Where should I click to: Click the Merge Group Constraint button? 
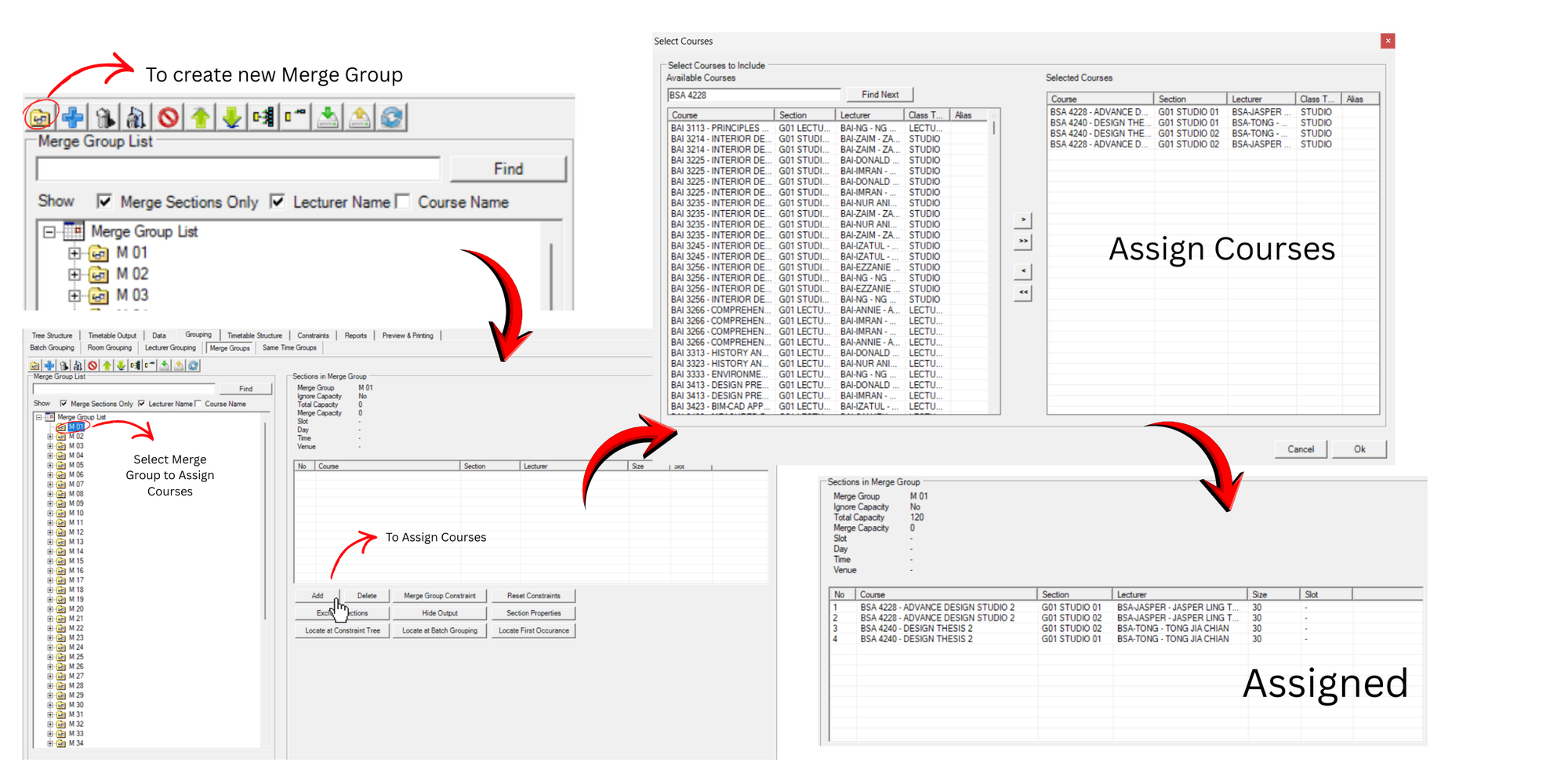pyautogui.click(x=440, y=596)
